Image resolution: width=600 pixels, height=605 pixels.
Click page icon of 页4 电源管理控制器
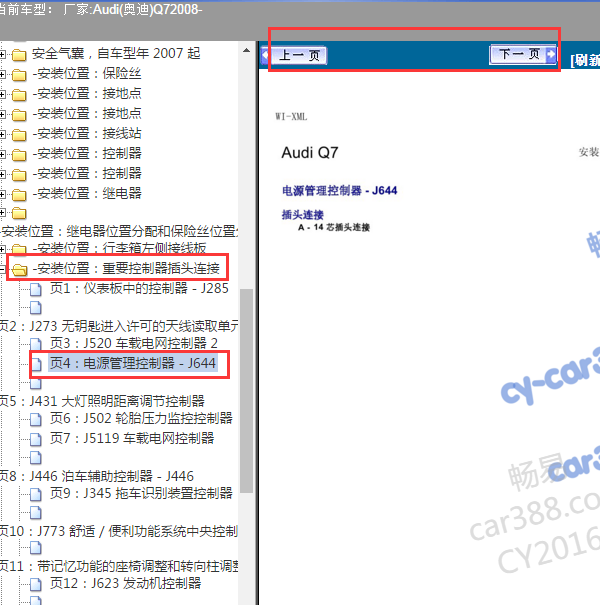[36, 364]
